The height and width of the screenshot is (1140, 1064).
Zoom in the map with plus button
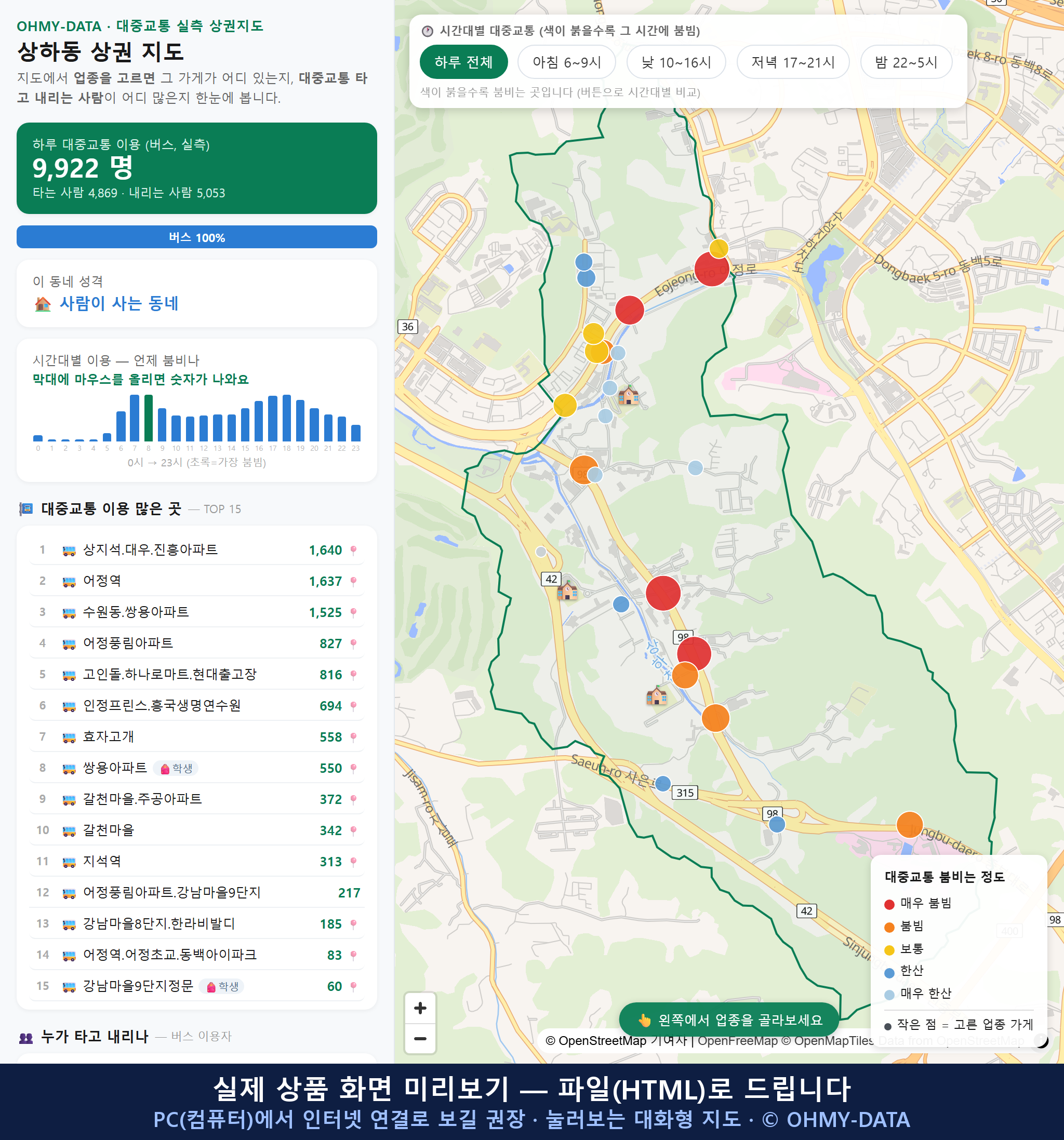(420, 1008)
